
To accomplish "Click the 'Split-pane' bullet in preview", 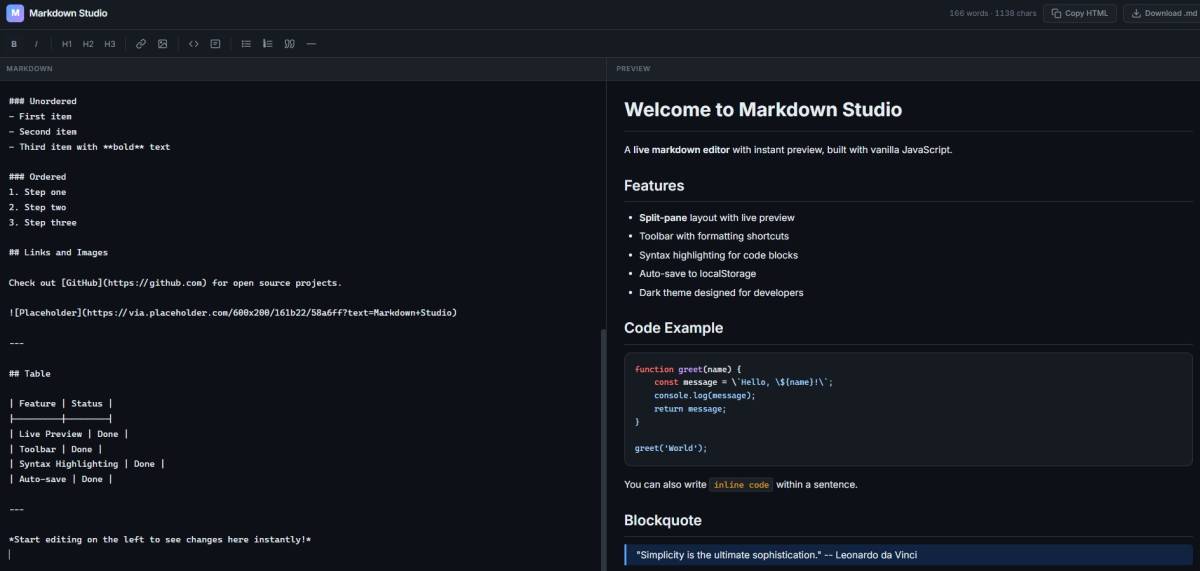I will pyautogui.click(x=717, y=218).
